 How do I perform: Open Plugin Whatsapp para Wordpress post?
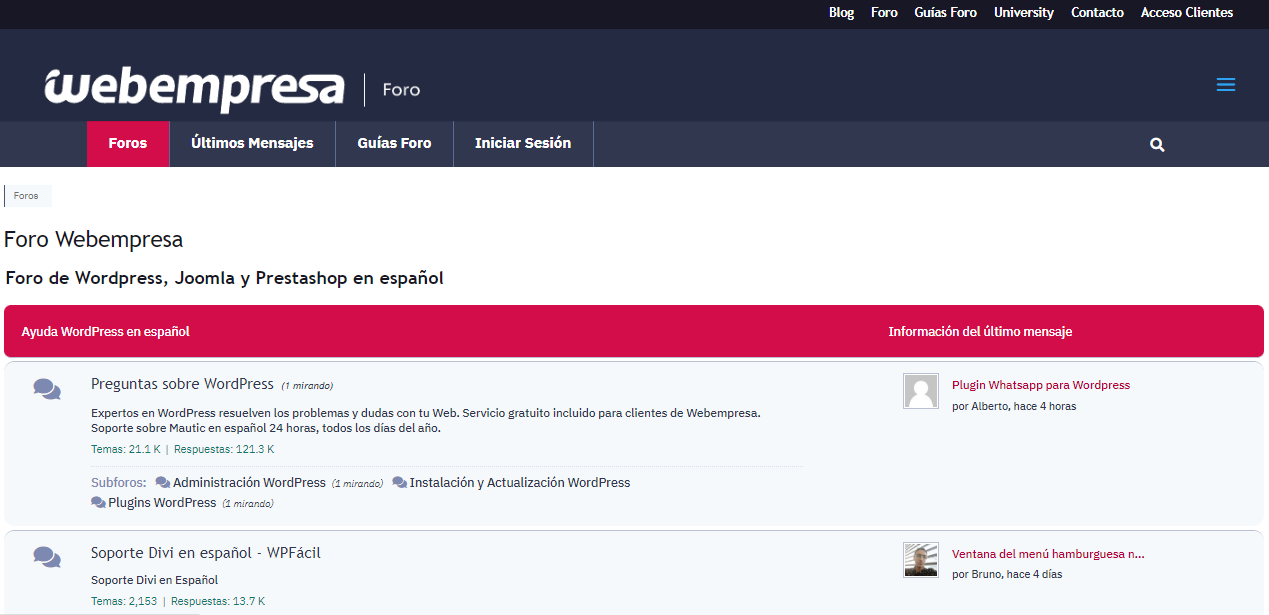click(x=1041, y=385)
